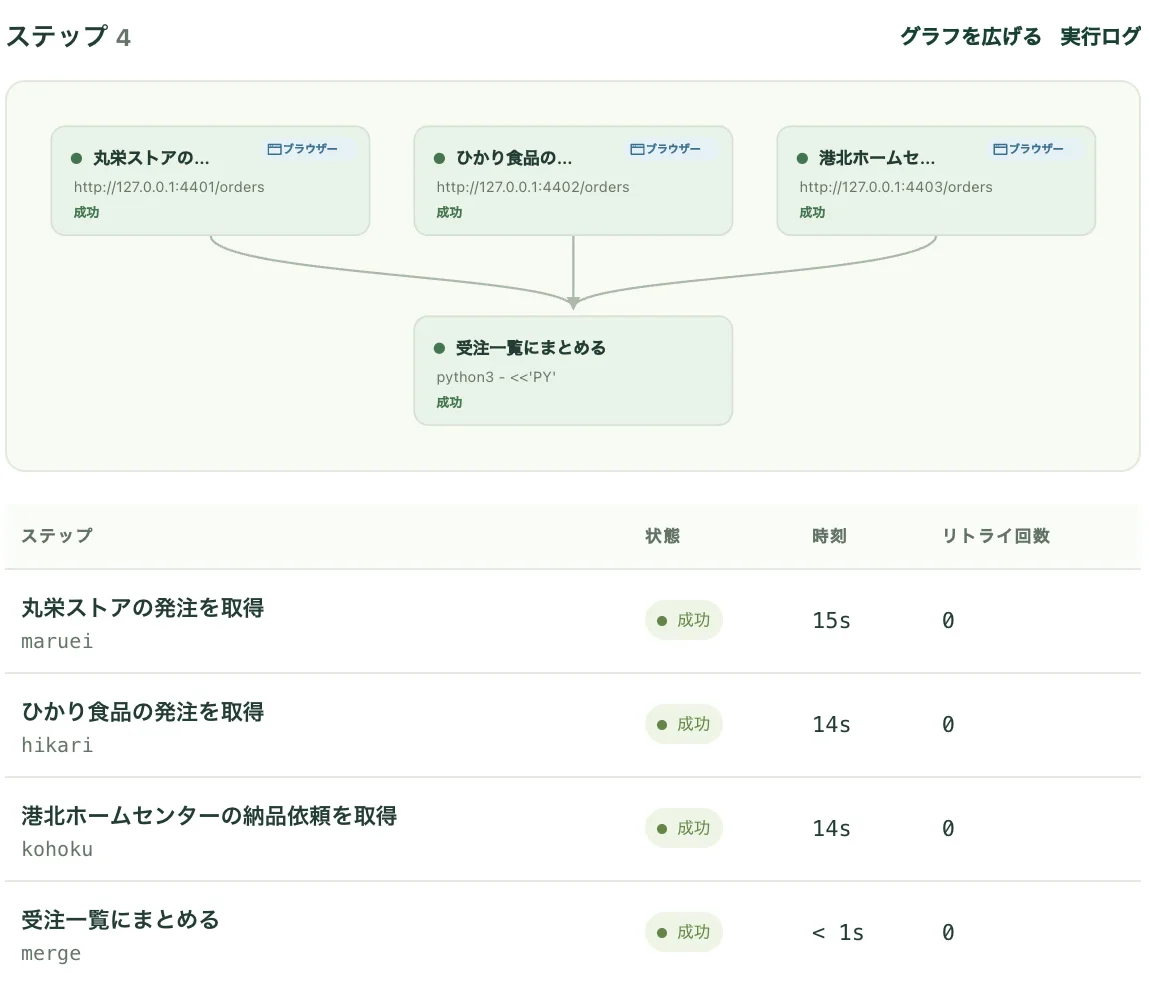Click the 状態 column header

[662, 536]
